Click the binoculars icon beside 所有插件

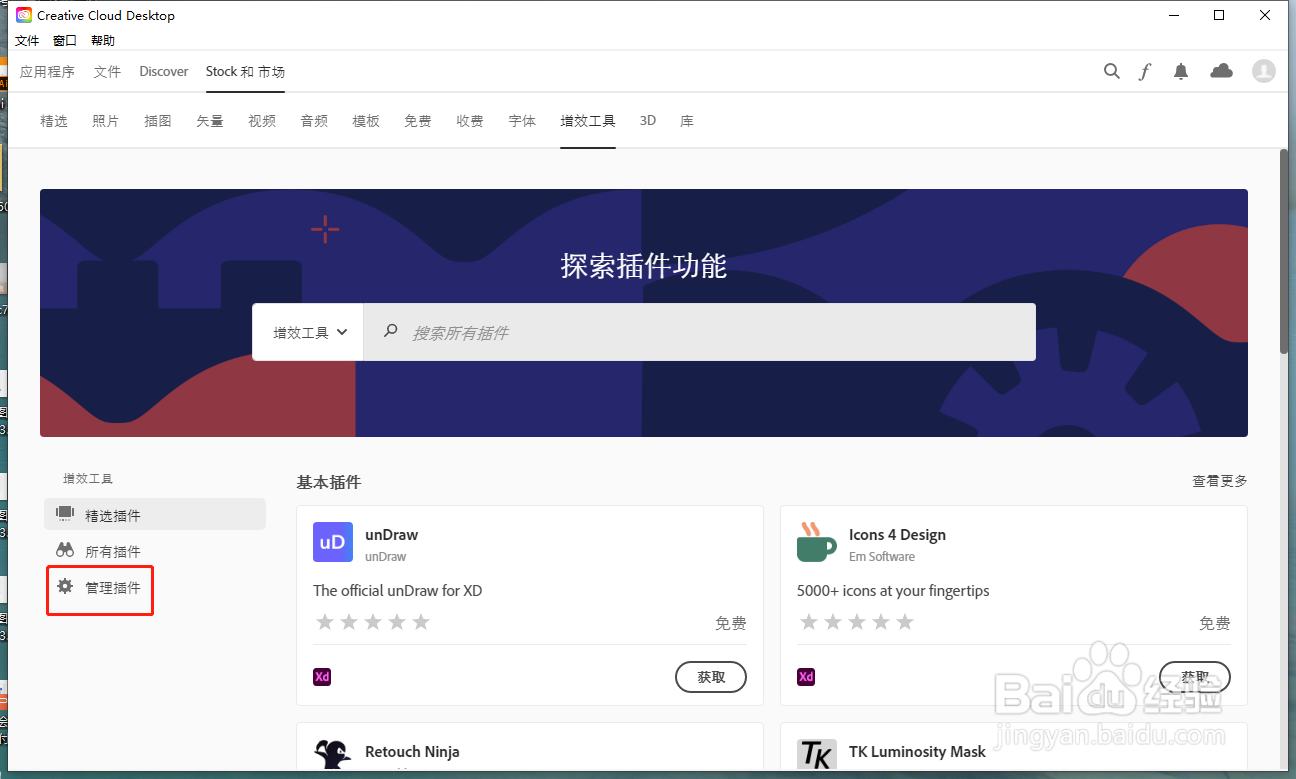click(65, 550)
